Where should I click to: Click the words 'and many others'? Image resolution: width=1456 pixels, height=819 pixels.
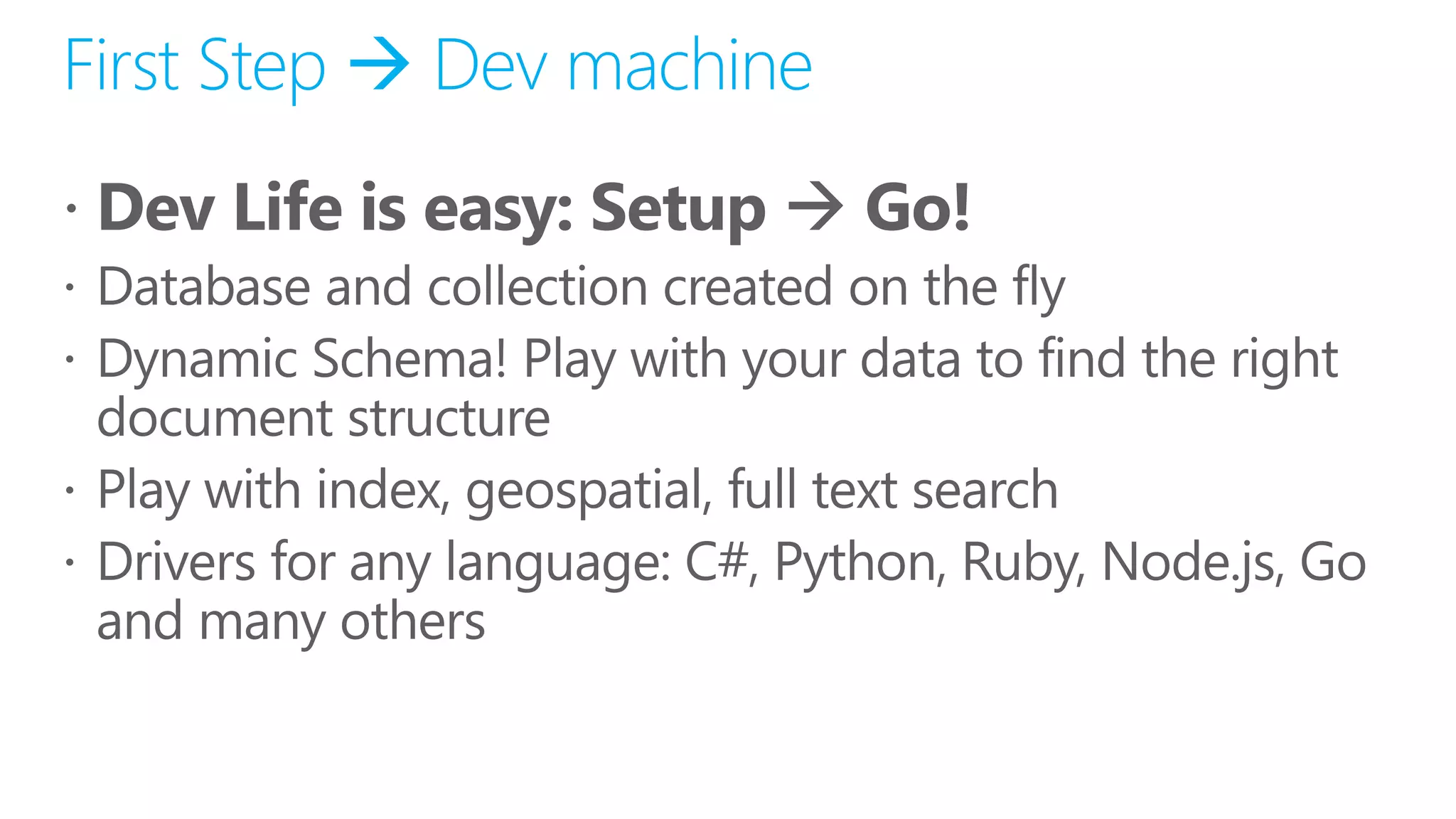(291, 623)
